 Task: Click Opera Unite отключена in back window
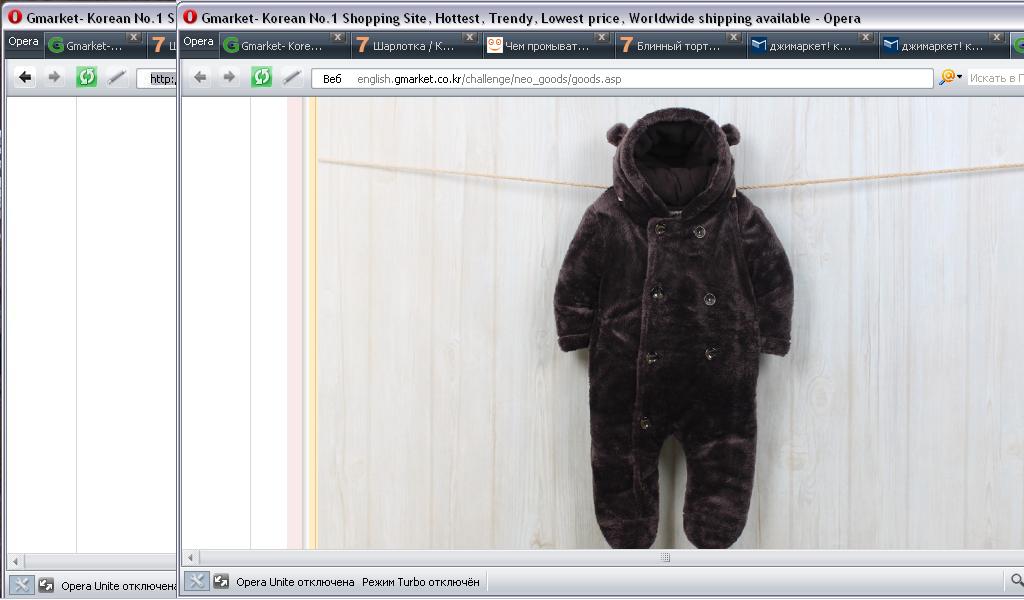coord(118,586)
